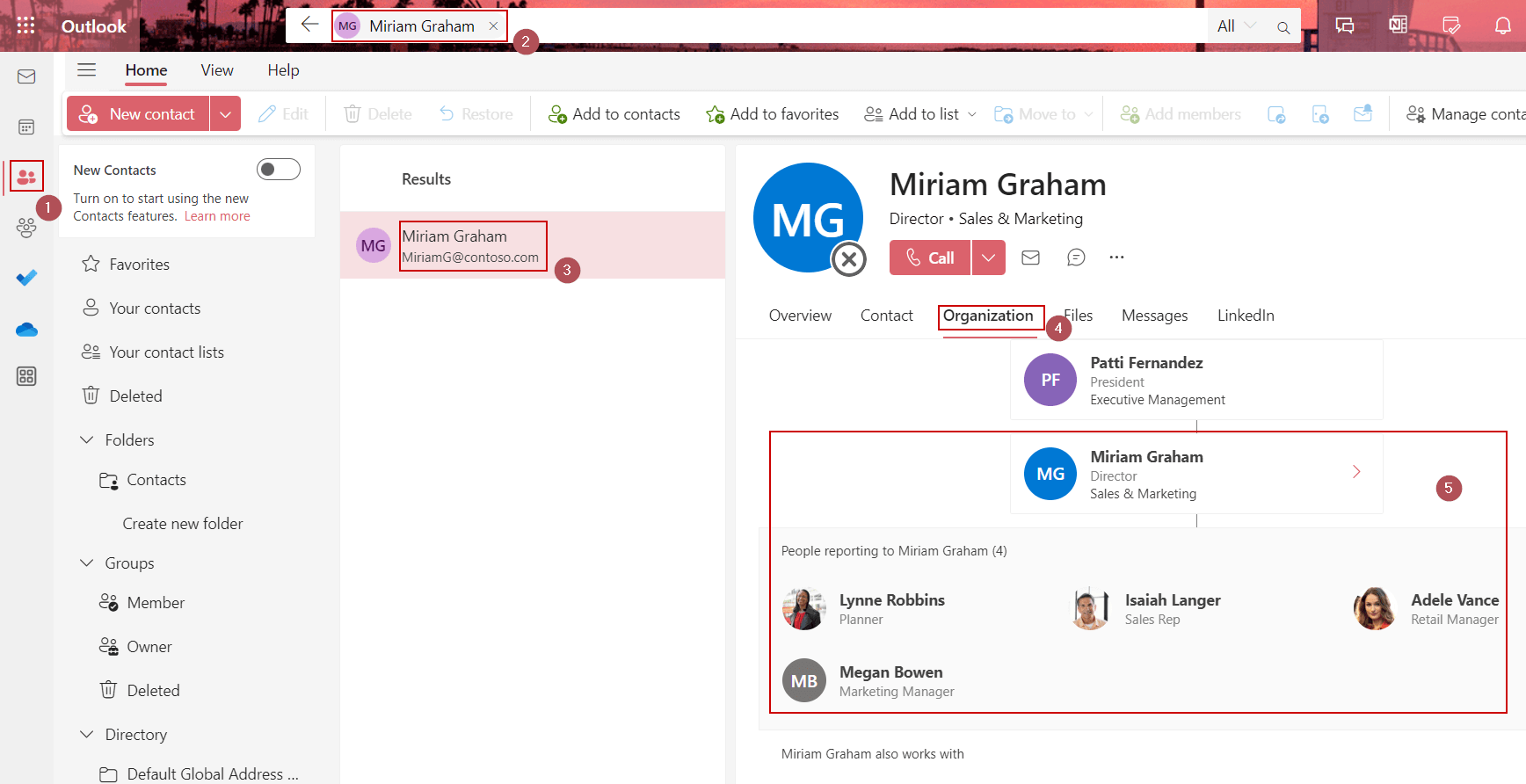Open the View ribbon tab
Image resolution: width=1526 pixels, height=784 pixels.
(216, 70)
